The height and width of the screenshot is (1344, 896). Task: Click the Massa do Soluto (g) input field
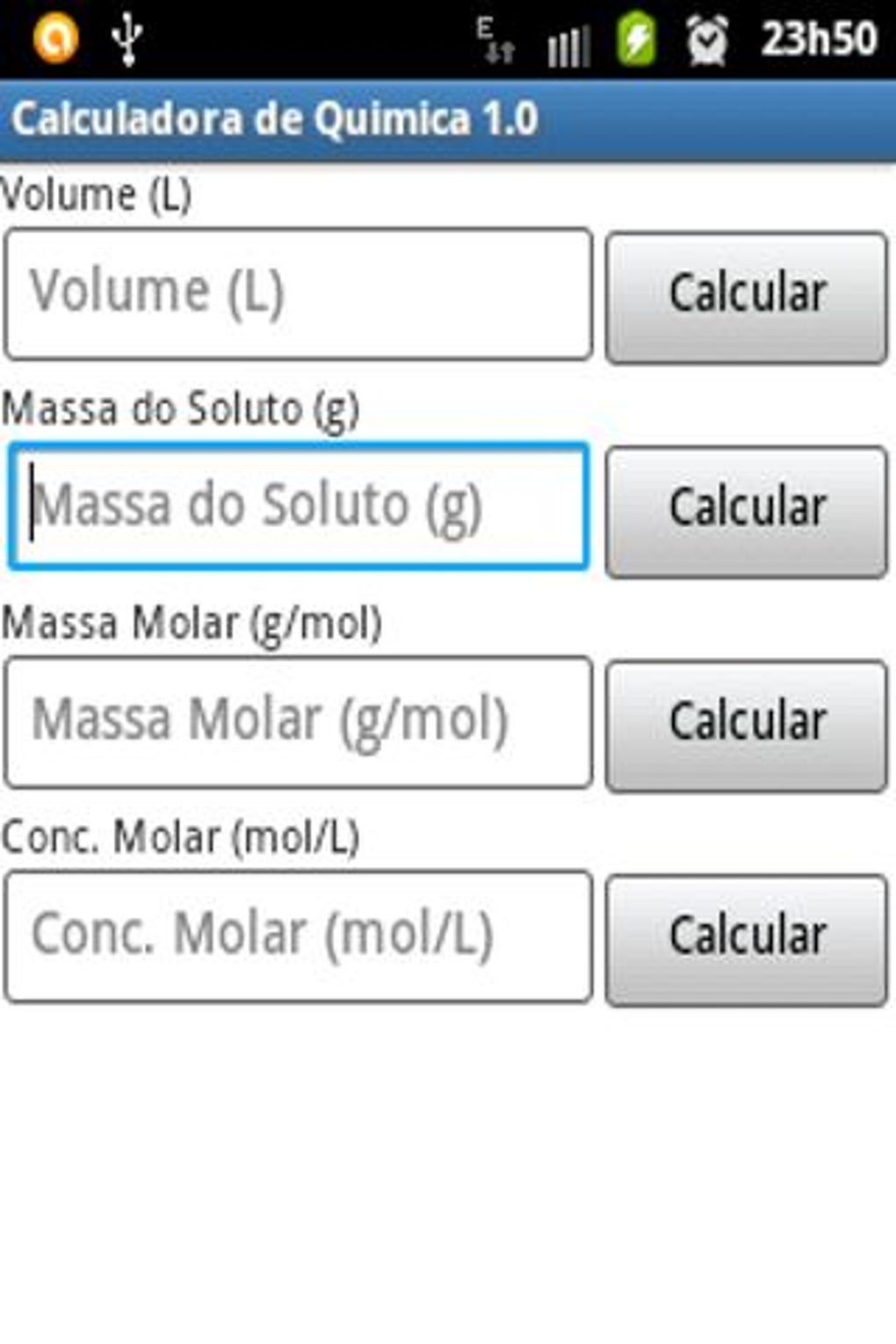point(299,507)
